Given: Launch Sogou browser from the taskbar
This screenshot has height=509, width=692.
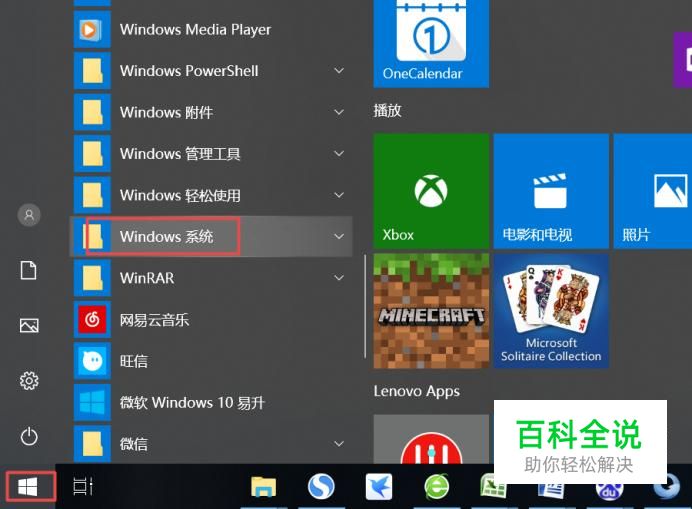Looking at the screenshot, I should tap(321, 487).
